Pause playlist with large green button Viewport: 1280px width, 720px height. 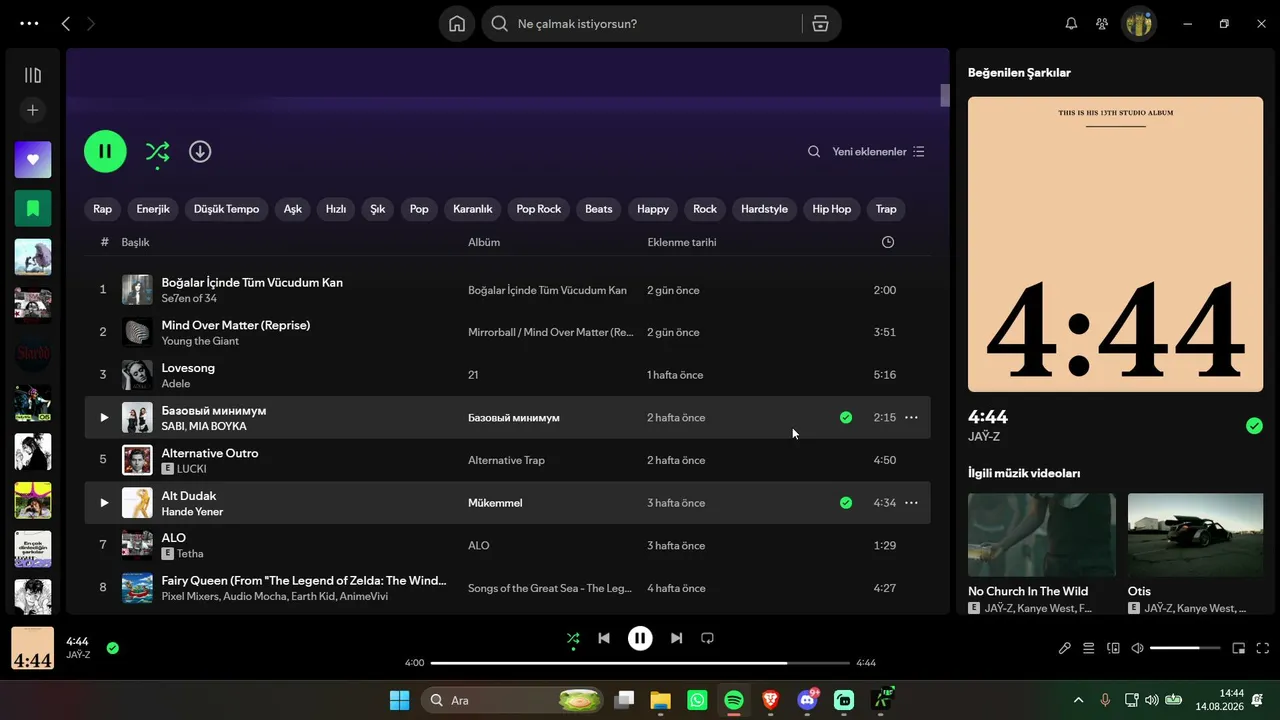click(105, 152)
